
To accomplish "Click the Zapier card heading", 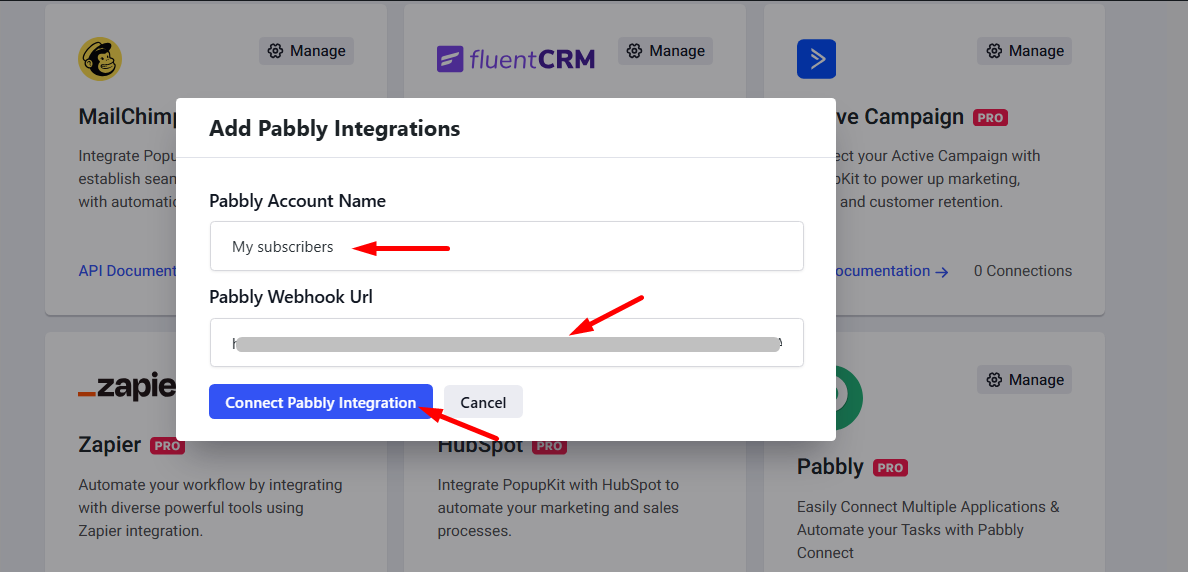I will click(x=110, y=444).
